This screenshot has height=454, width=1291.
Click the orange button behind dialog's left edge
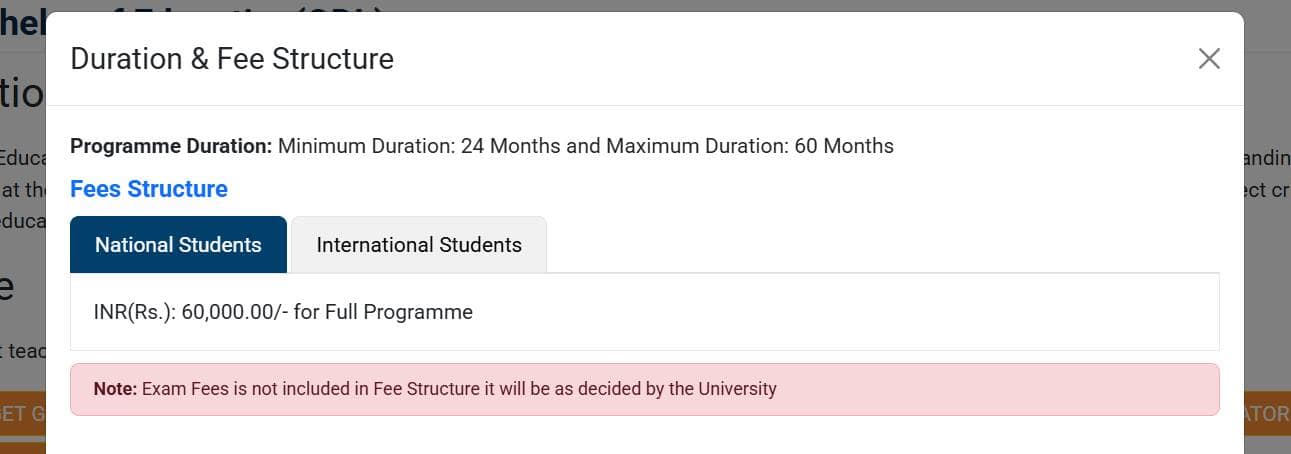(22, 414)
